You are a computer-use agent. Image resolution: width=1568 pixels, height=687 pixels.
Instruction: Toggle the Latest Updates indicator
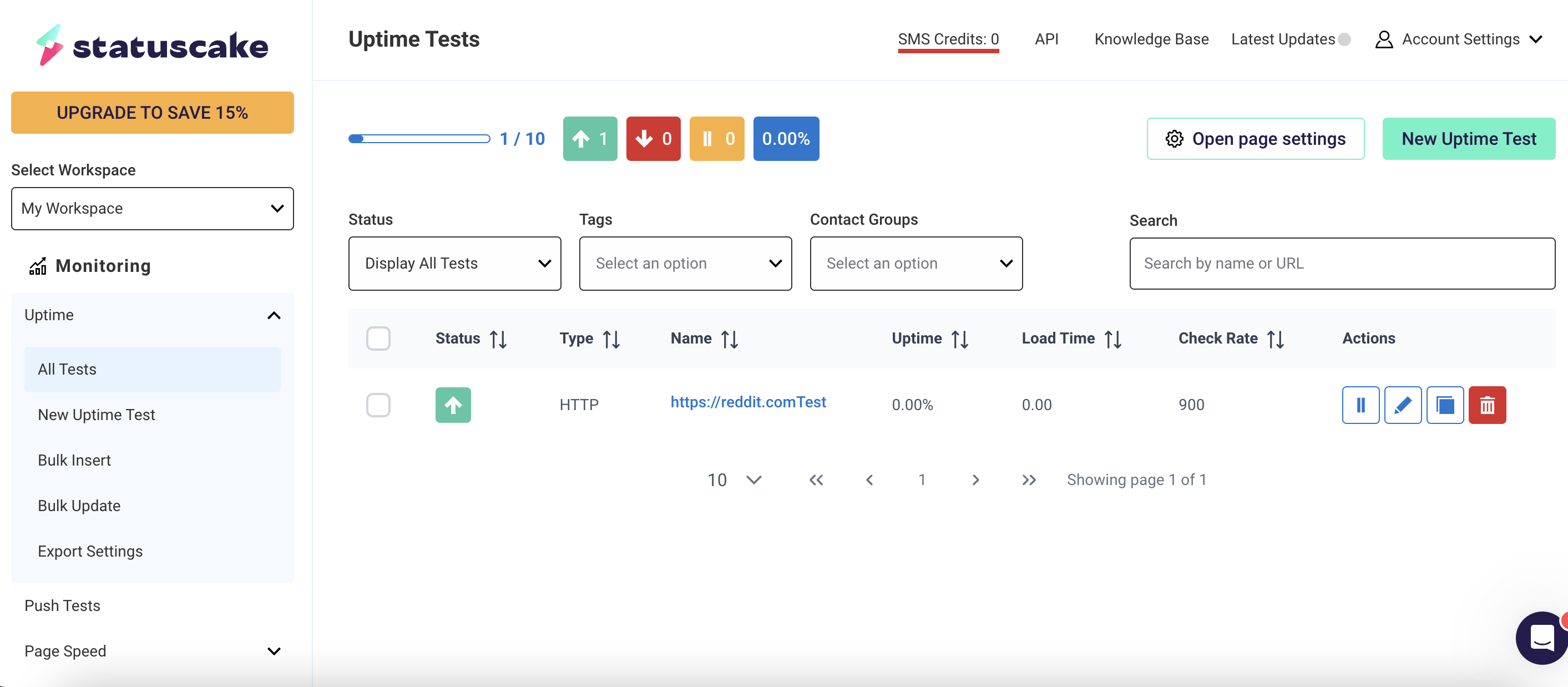pos(1344,39)
